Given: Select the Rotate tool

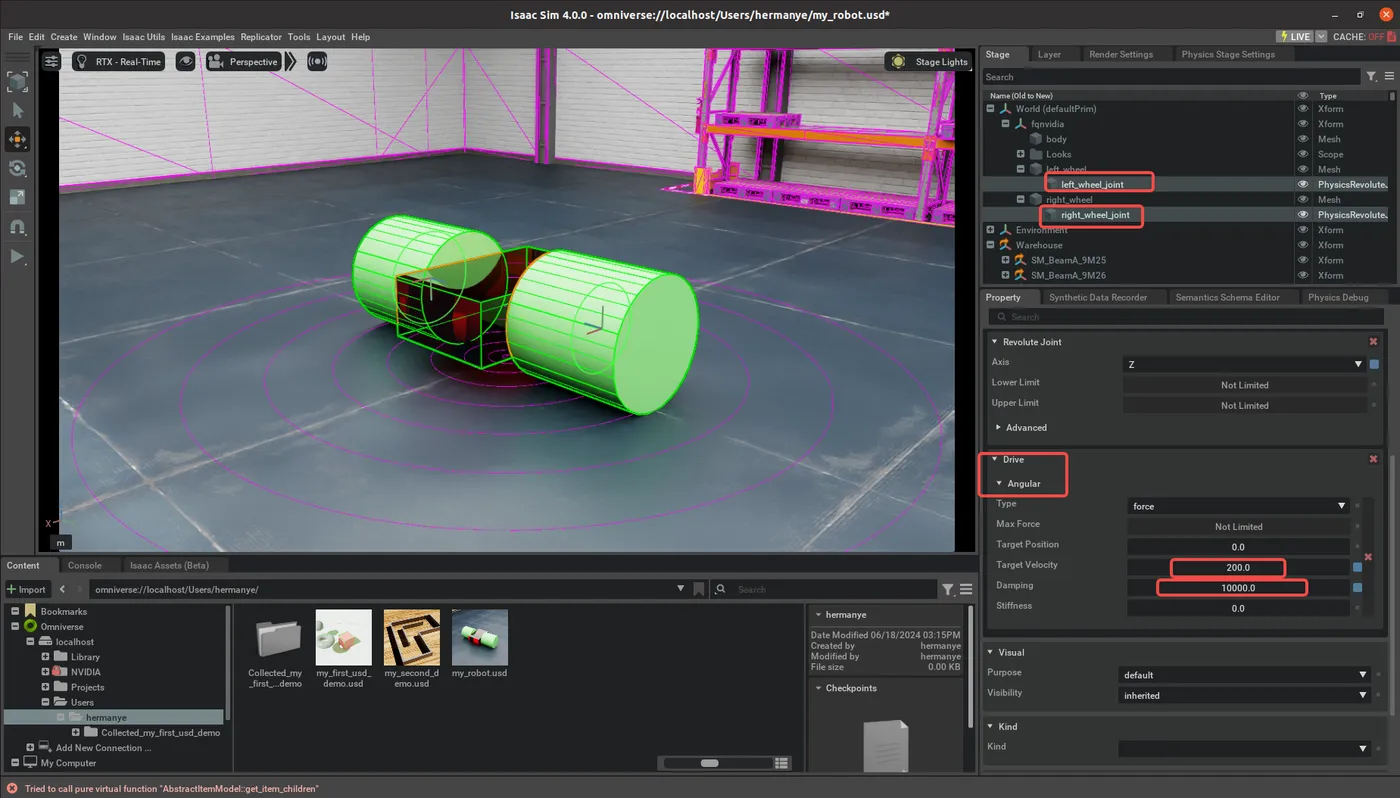Looking at the screenshot, I should pos(17,169).
